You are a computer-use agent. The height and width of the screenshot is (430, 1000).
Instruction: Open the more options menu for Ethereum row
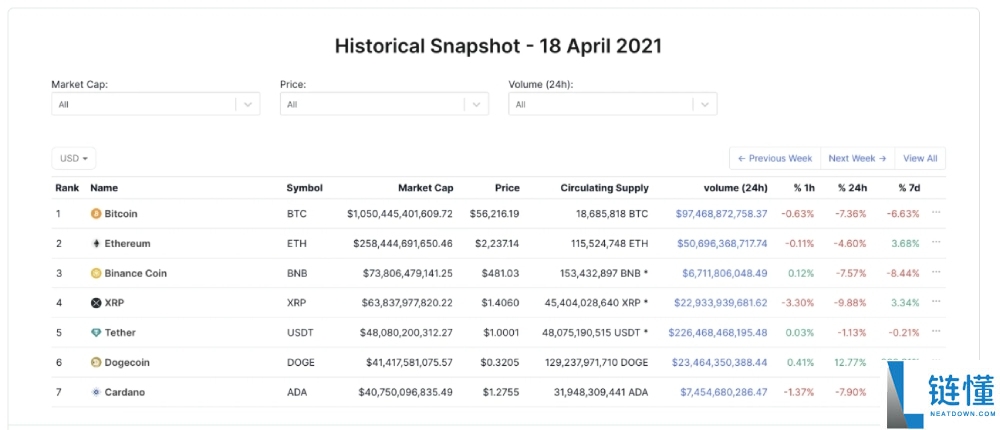coord(936,242)
